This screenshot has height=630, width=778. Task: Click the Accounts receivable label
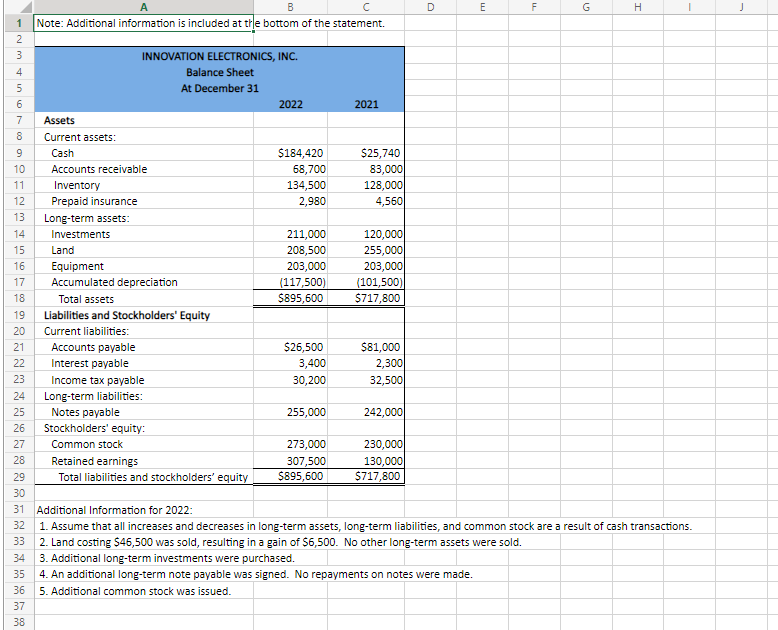coord(99,169)
